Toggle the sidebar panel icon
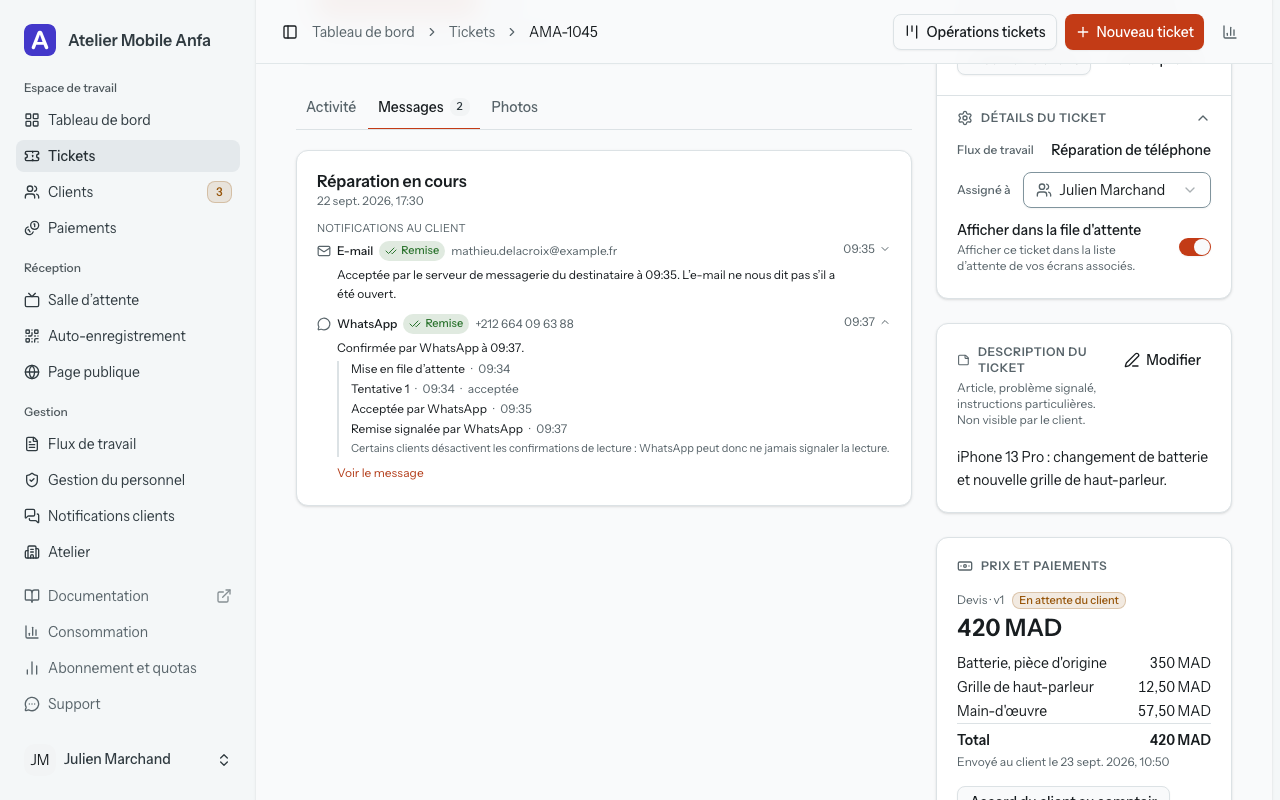This screenshot has width=1280, height=800. (290, 32)
